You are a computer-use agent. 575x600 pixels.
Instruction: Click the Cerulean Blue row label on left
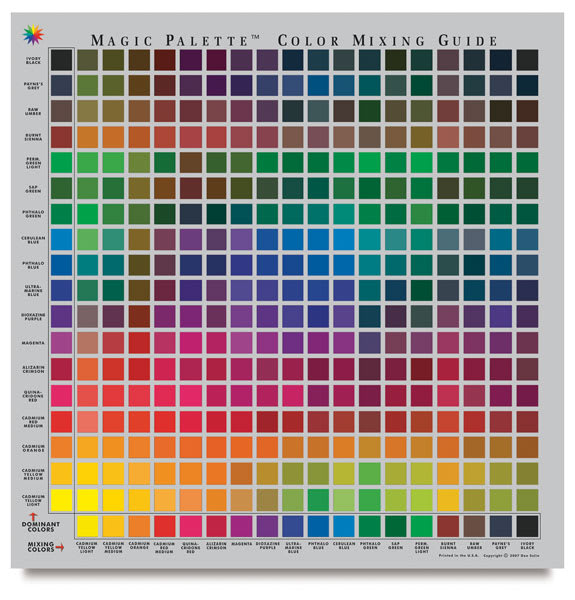click(33, 240)
